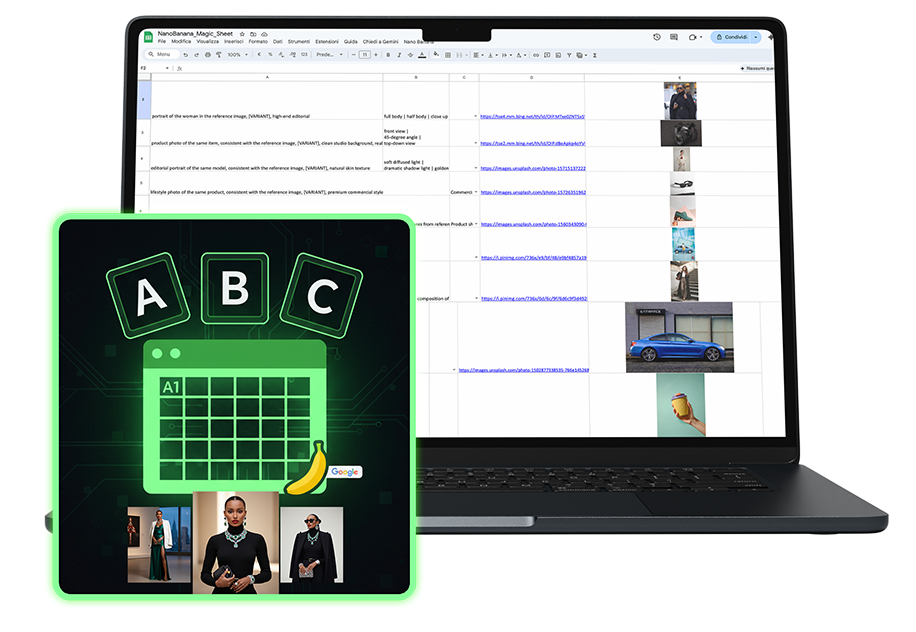The image size is (916, 632).
Task: Click the font size field
Action: pos(365,55)
